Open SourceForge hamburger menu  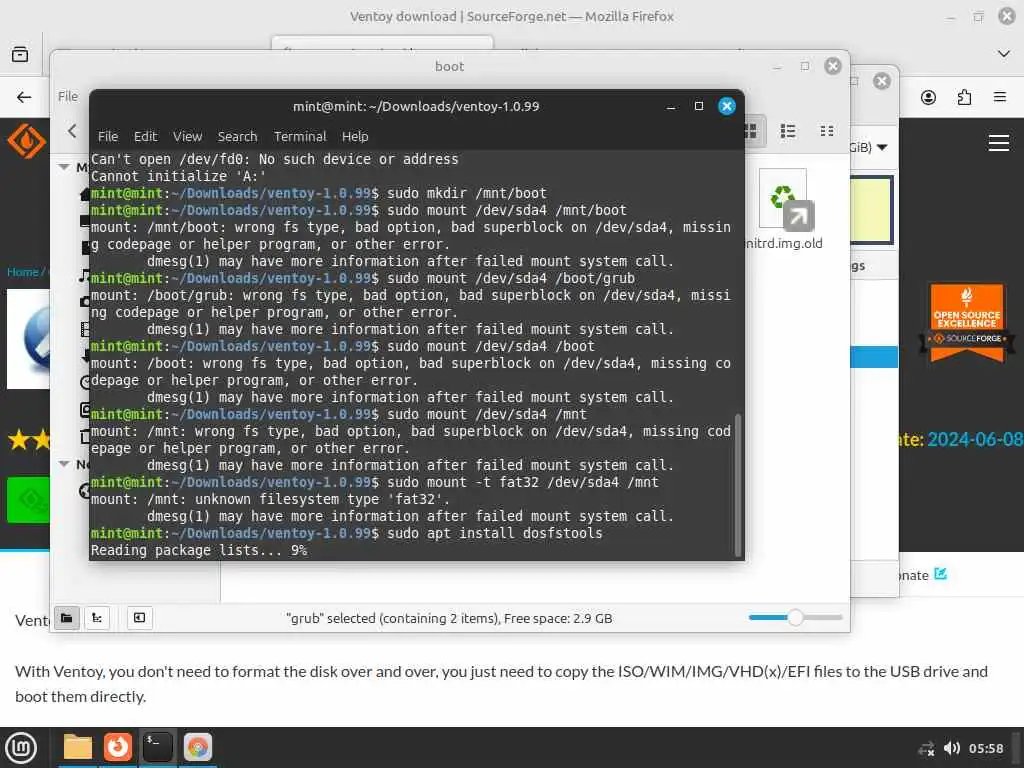999,142
